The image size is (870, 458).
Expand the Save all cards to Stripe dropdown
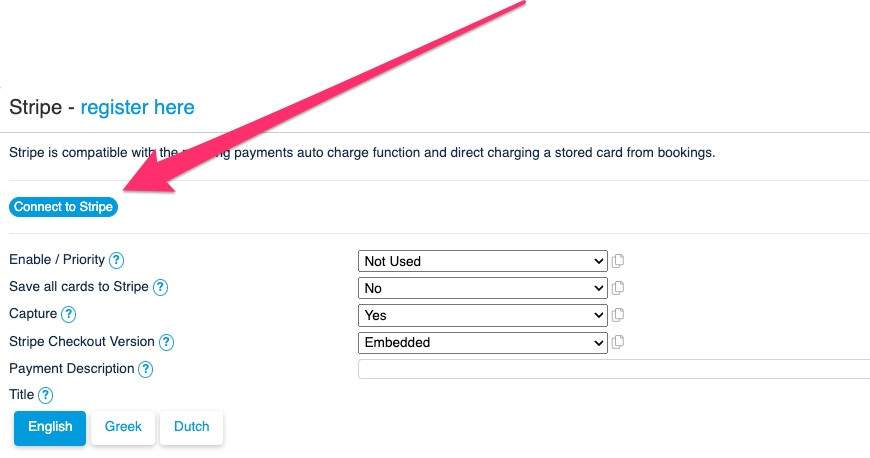(x=482, y=288)
